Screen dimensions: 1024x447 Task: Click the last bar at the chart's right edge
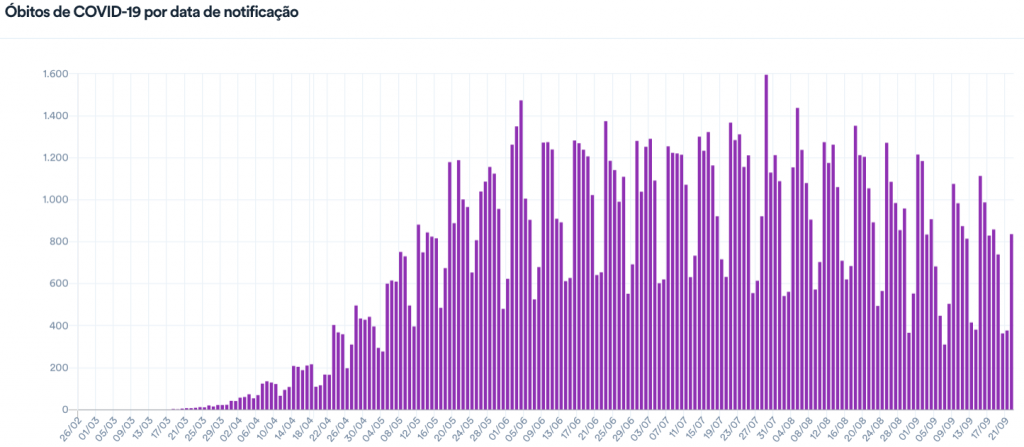point(1012,322)
